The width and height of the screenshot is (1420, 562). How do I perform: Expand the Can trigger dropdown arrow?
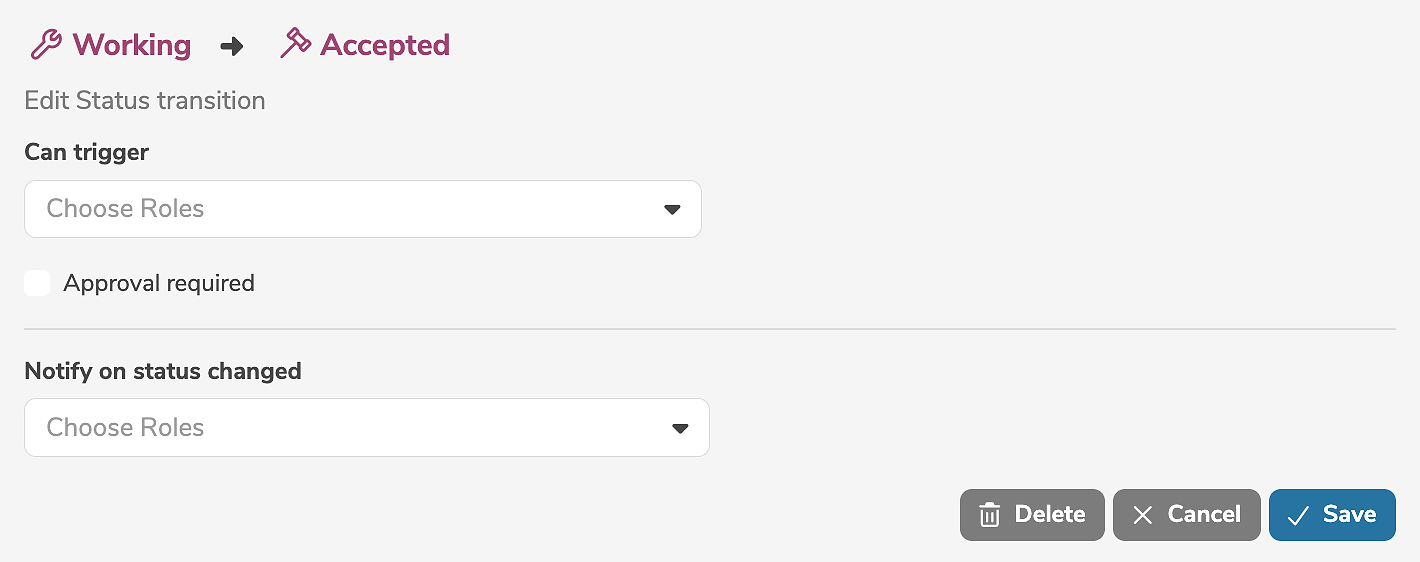point(672,209)
